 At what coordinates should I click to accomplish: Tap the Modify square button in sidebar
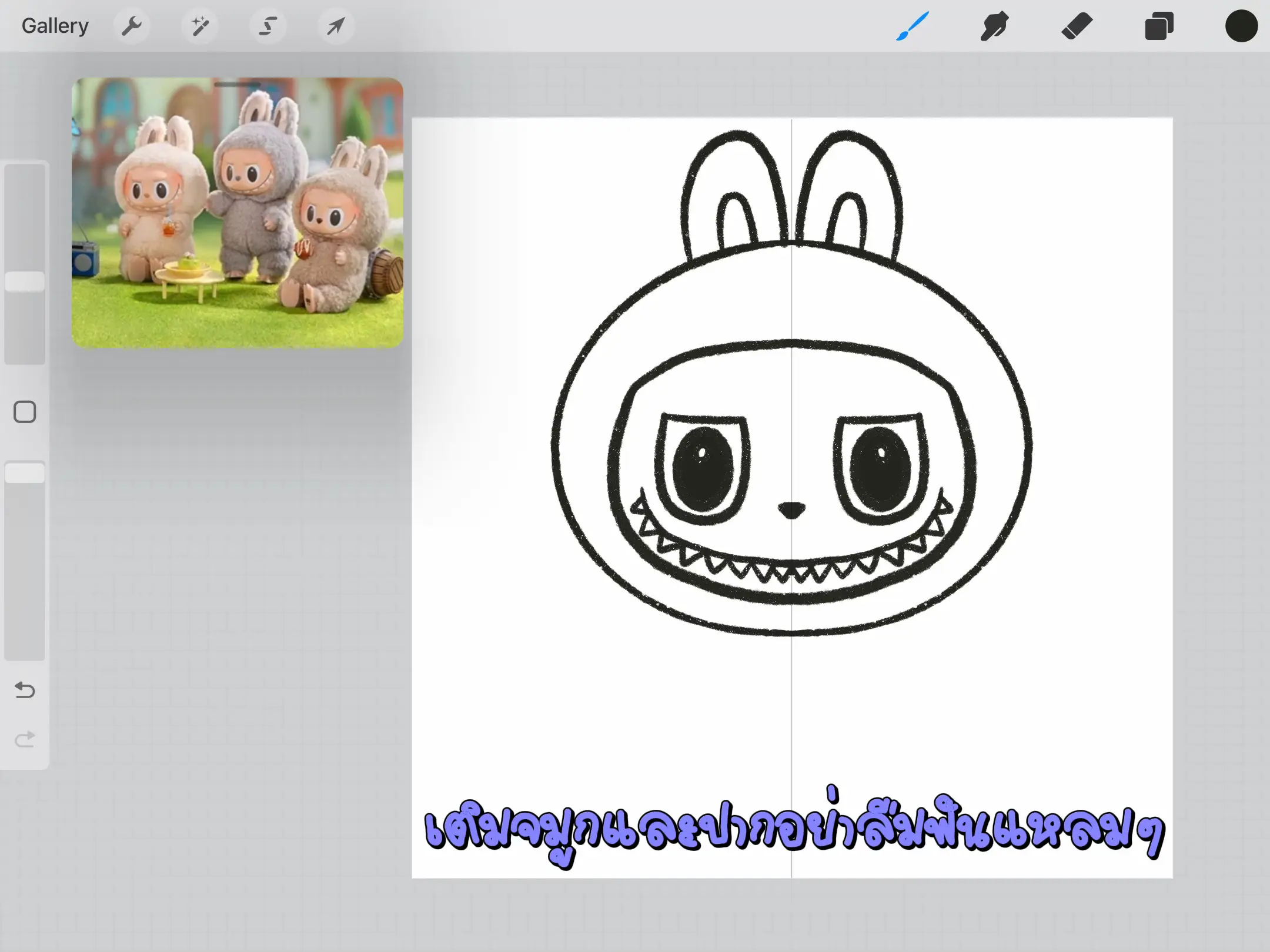[x=25, y=412]
